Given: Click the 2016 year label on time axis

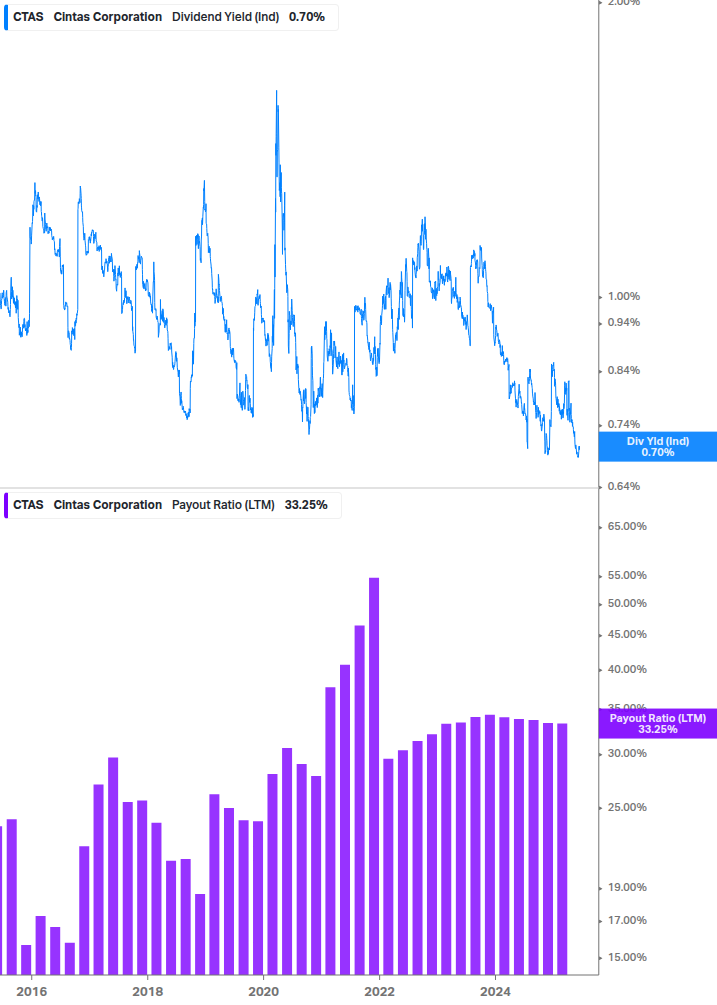Looking at the screenshot, I should pyautogui.click(x=31, y=992).
